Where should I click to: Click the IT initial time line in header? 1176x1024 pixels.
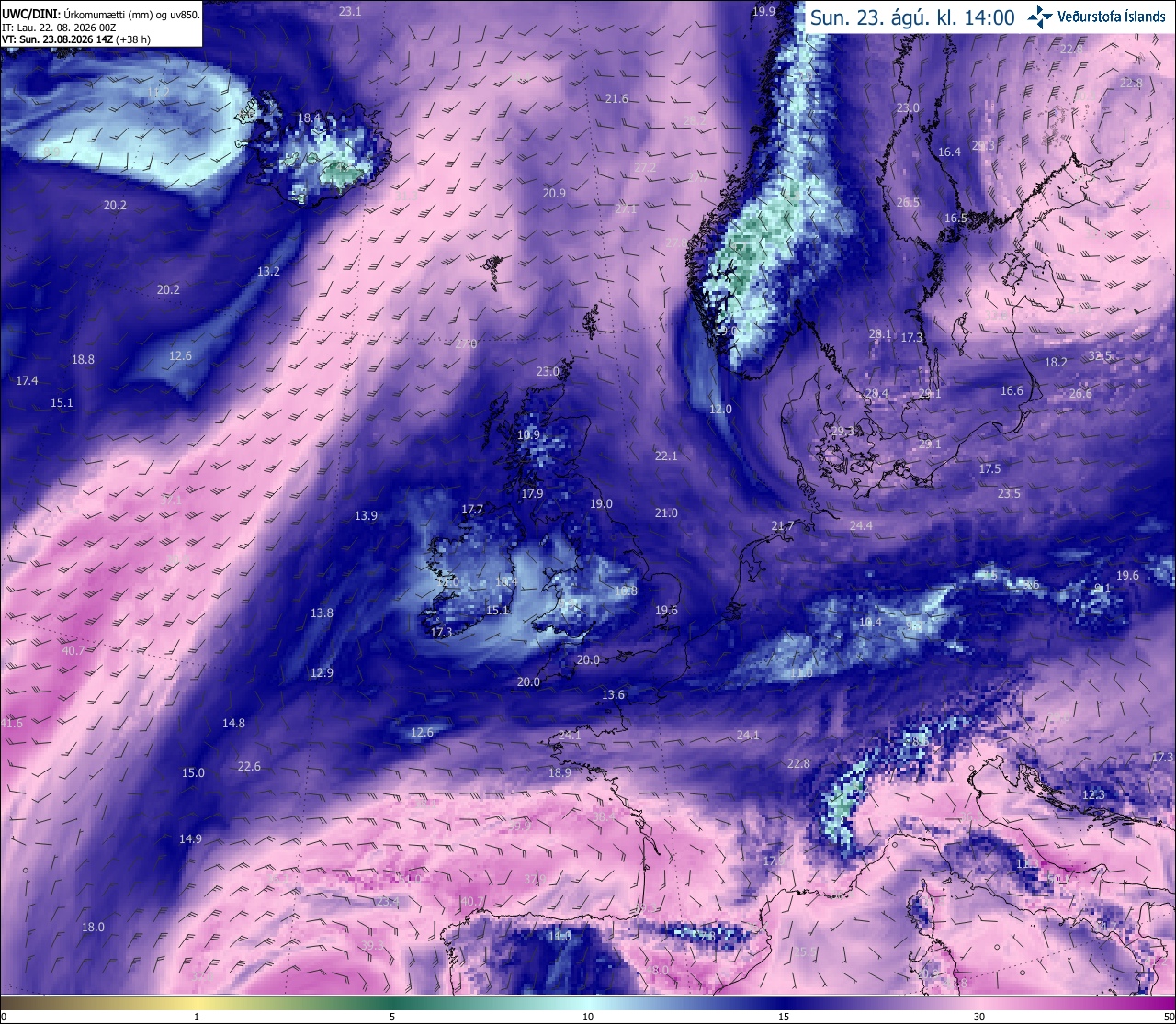pos(60,28)
